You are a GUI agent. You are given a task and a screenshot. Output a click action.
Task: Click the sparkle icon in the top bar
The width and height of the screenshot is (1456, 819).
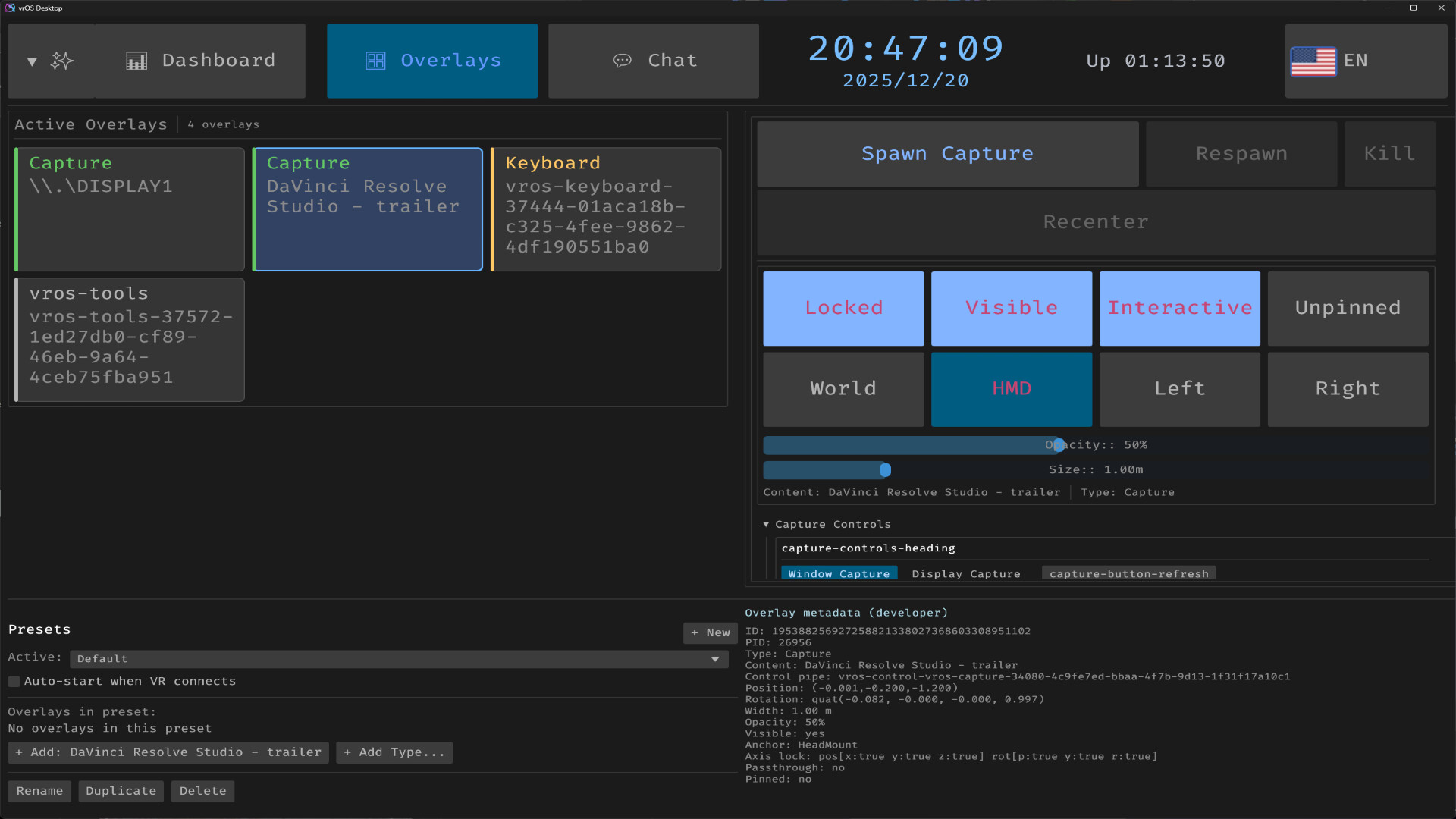point(63,61)
